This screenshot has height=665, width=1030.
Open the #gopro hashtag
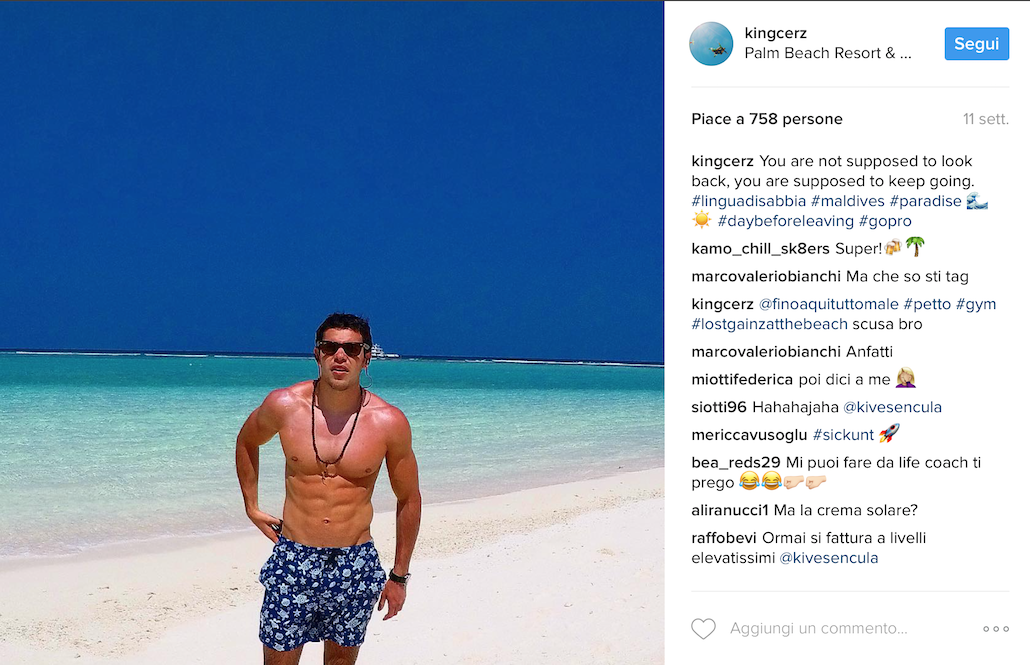pyautogui.click(x=885, y=221)
